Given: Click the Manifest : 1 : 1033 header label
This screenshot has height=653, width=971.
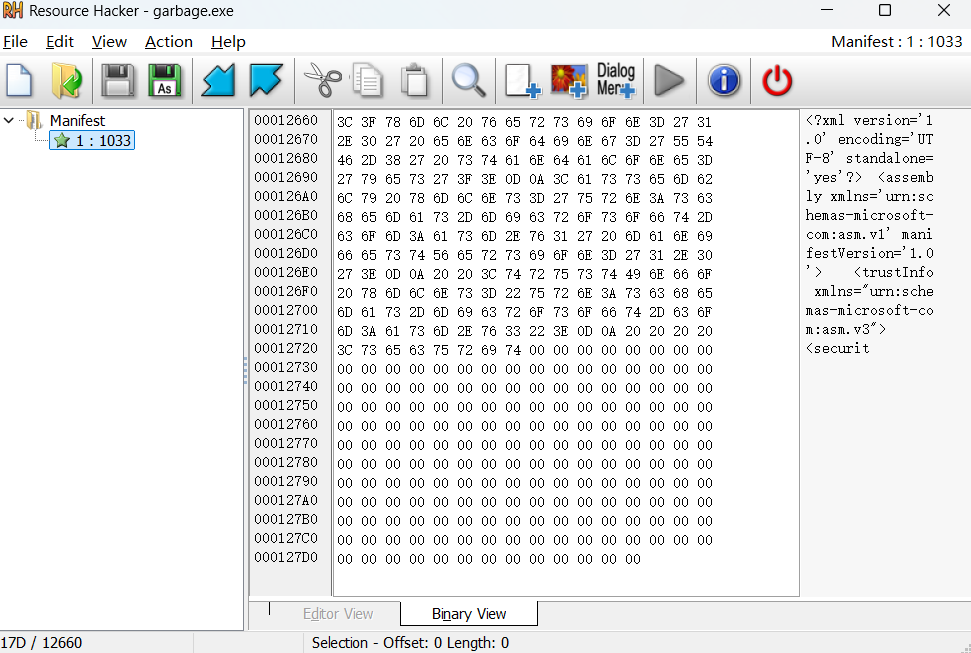Looking at the screenshot, I should (x=897, y=42).
